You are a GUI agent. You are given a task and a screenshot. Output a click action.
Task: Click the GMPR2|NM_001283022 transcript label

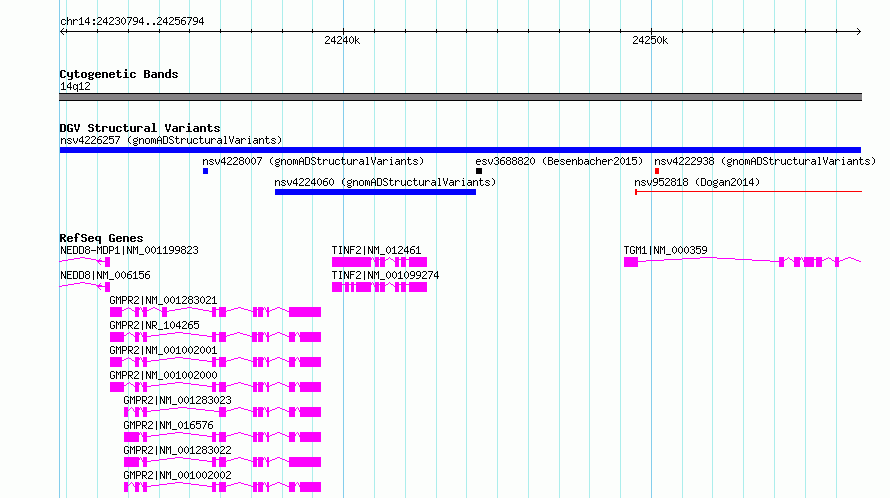tap(177, 450)
